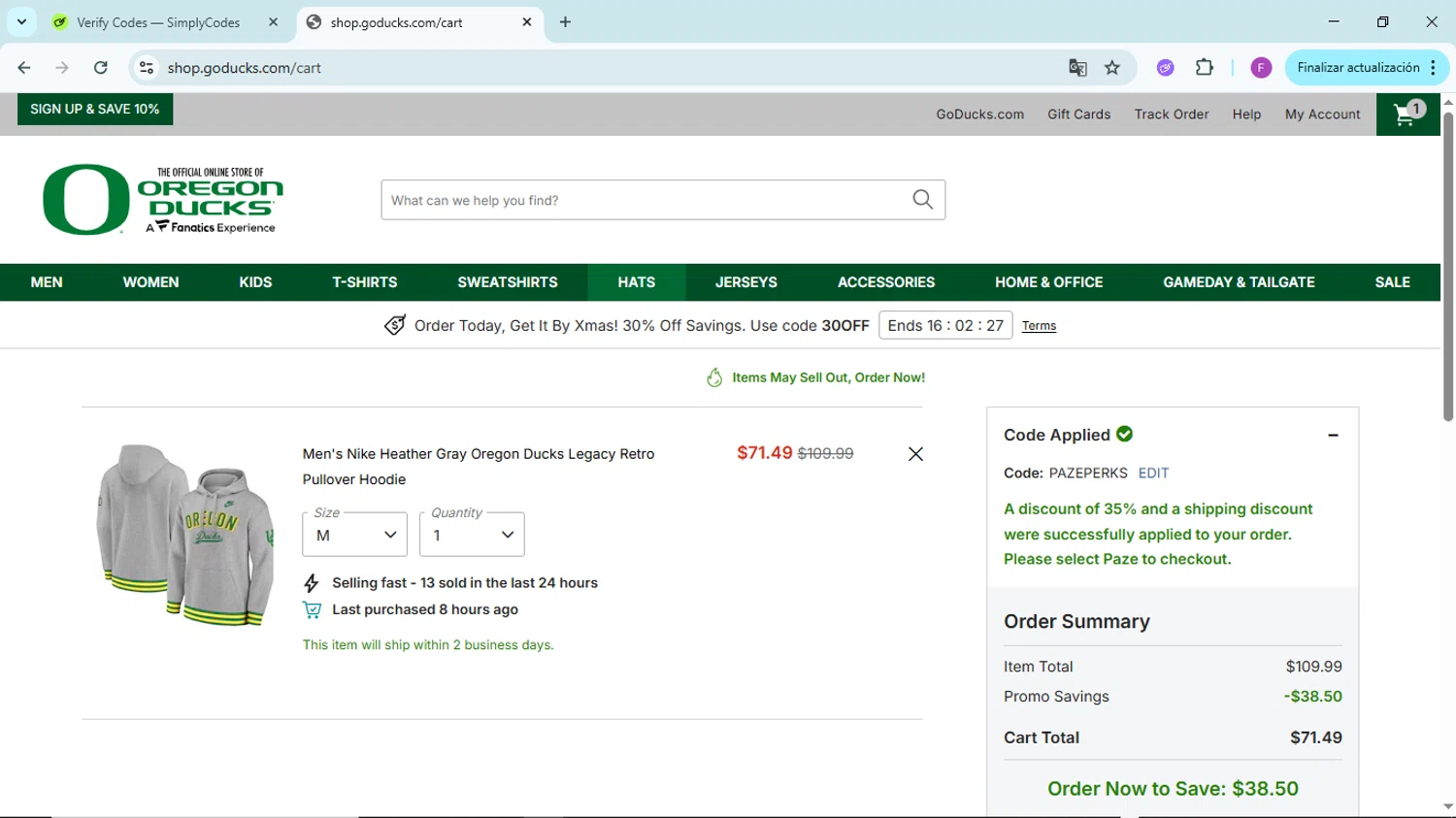Open the Size dropdown

coord(355,535)
